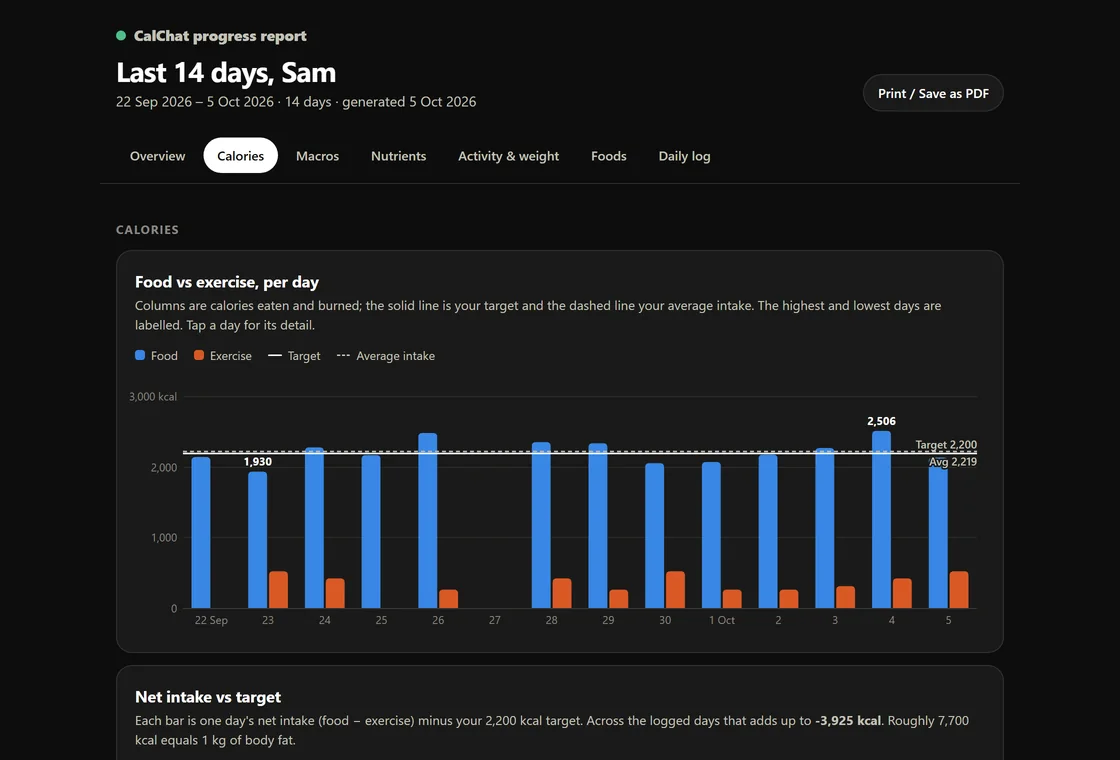The width and height of the screenshot is (1120, 760).
Task: Tap the 2 Oct exercise bar
Action: pos(789,599)
